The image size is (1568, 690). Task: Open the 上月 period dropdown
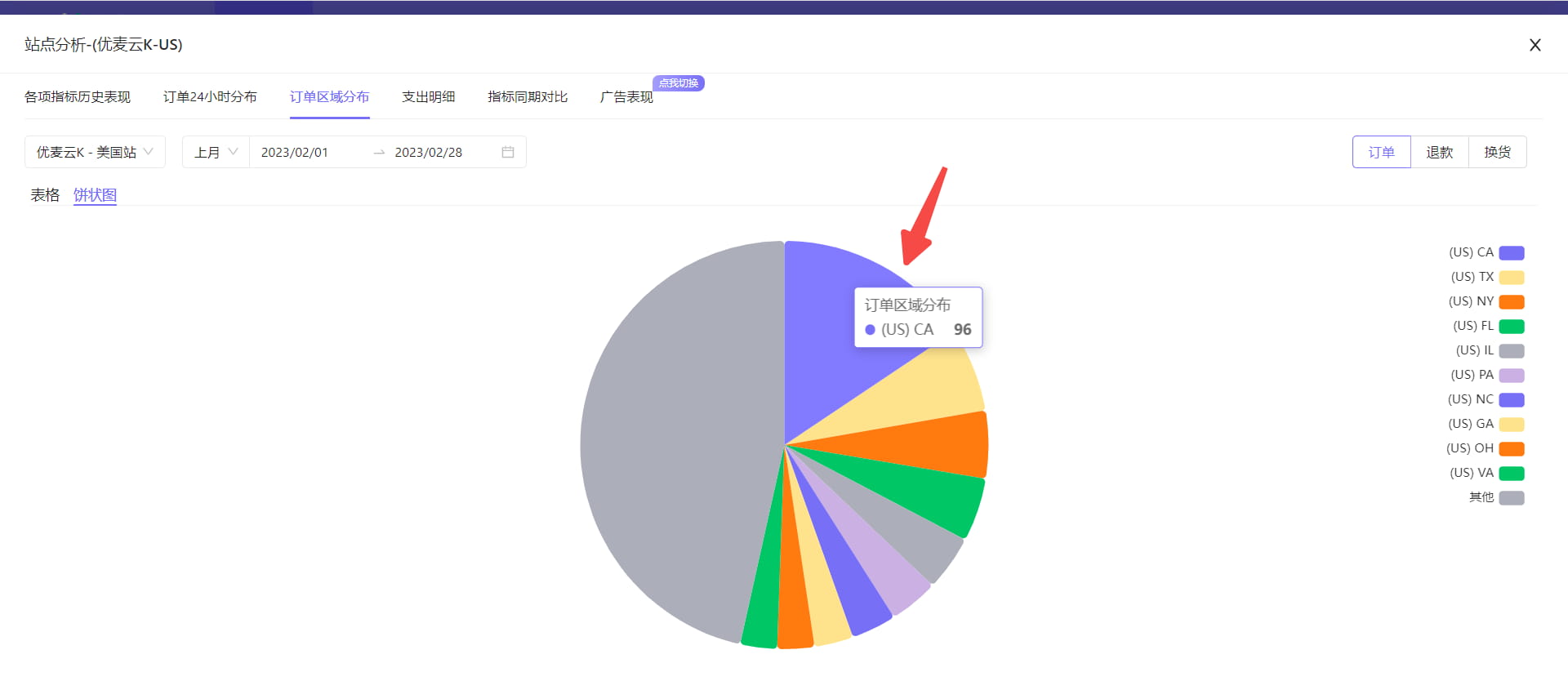click(216, 152)
